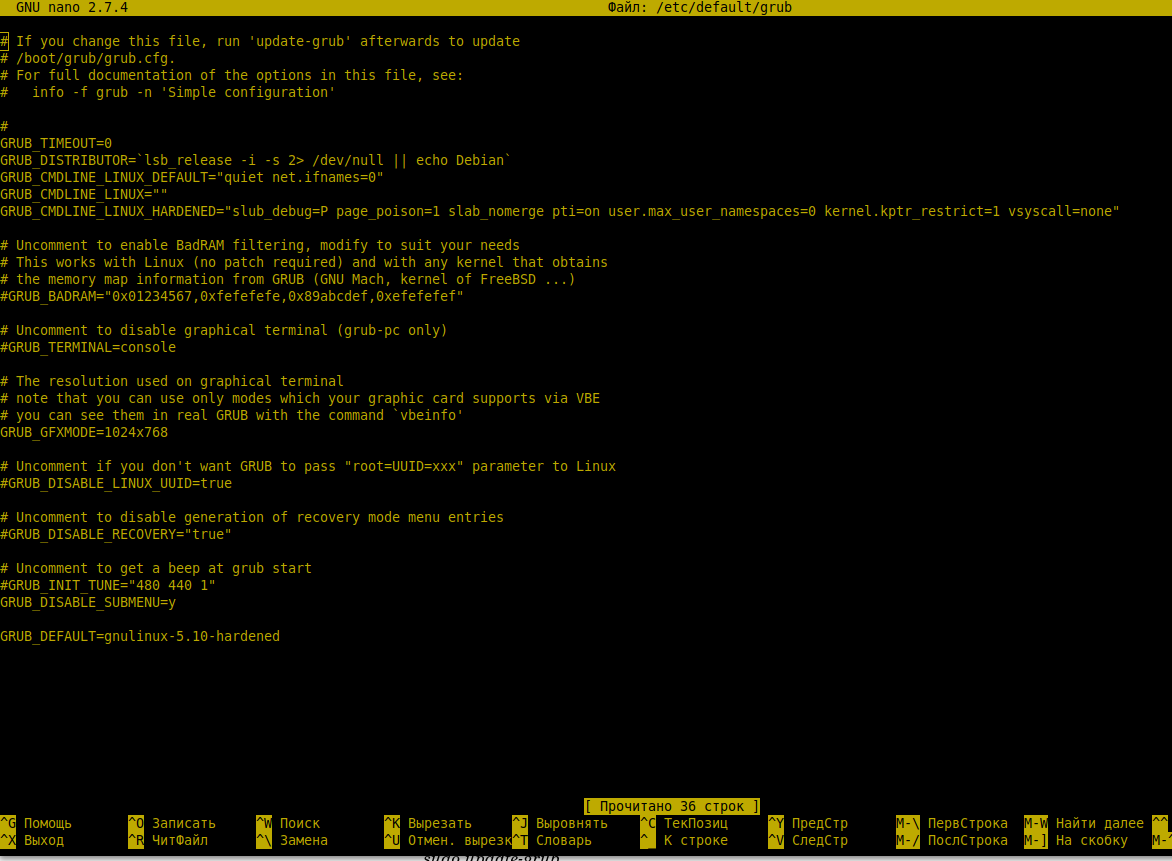Click the ПослСтрока shortcut label
The width and height of the screenshot is (1172, 861).
coord(968,840)
